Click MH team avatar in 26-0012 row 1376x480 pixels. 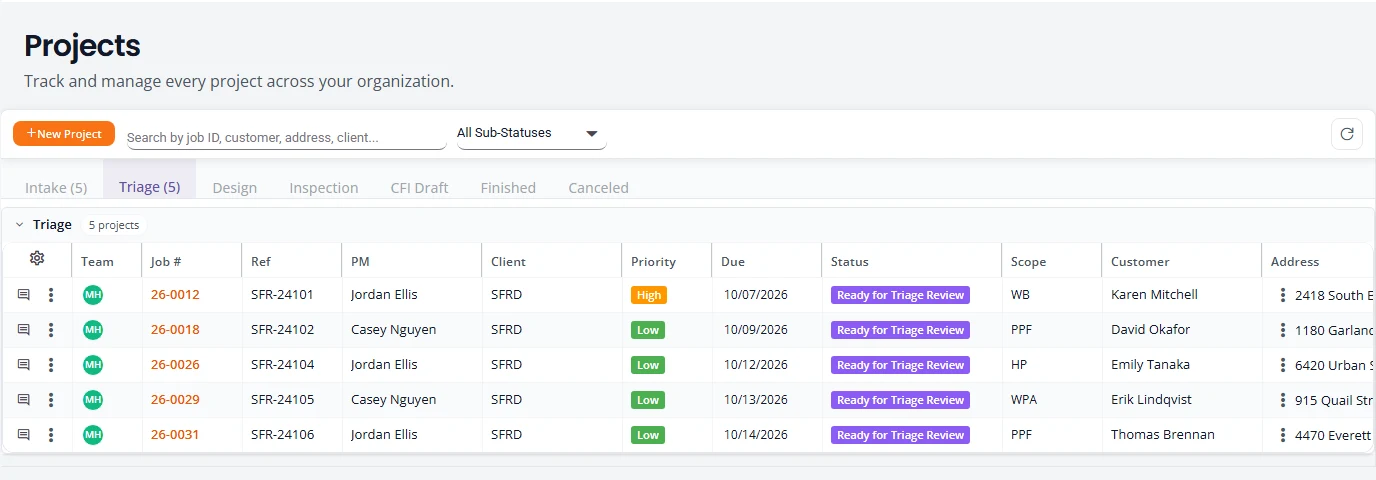(93, 295)
